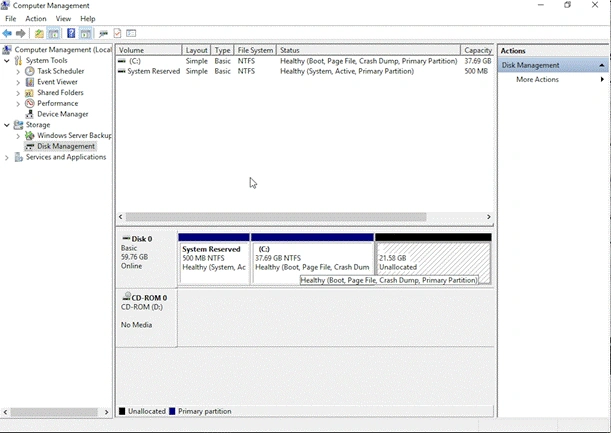
Task: Click the (C:) volume icon in list
Action: [122, 61]
